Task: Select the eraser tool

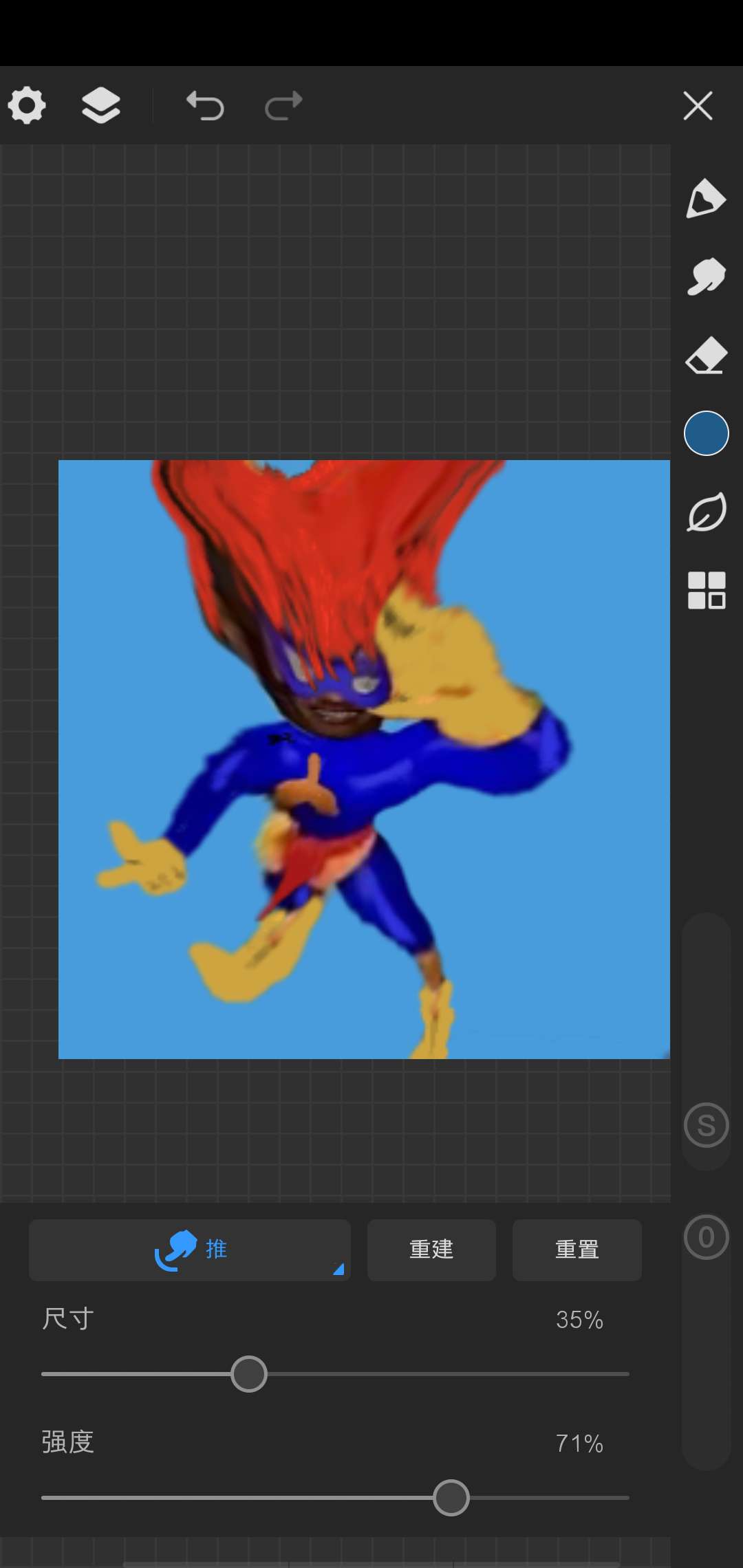Action: point(706,356)
